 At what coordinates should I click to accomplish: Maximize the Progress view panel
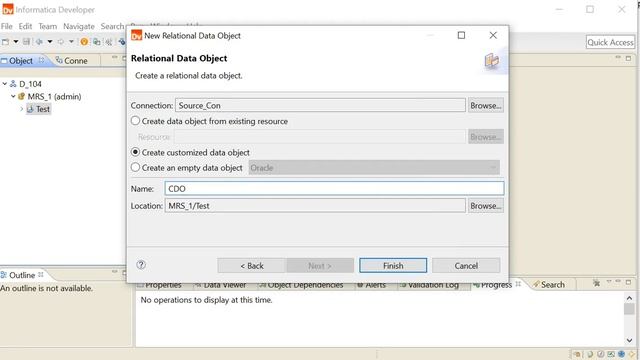pos(629,282)
